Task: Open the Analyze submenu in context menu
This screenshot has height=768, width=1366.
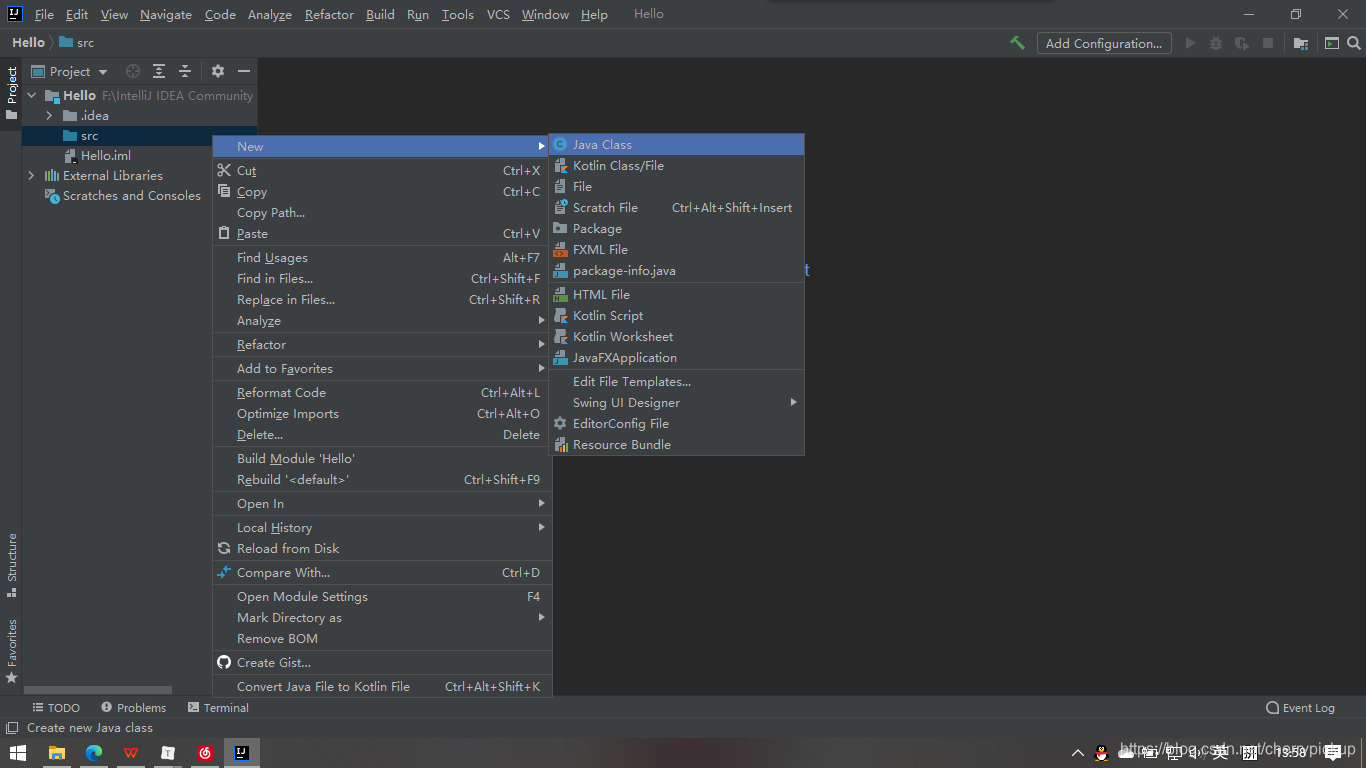Action: click(x=381, y=320)
